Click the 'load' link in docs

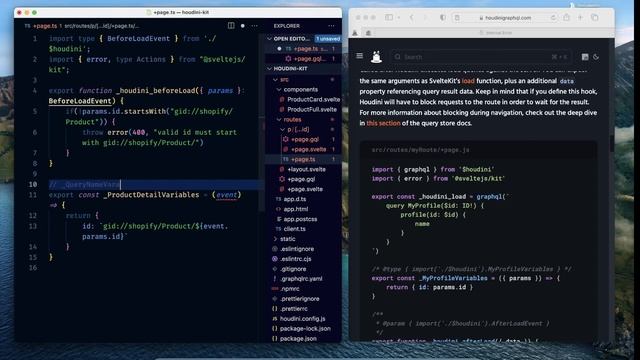(x=468, y=81)
